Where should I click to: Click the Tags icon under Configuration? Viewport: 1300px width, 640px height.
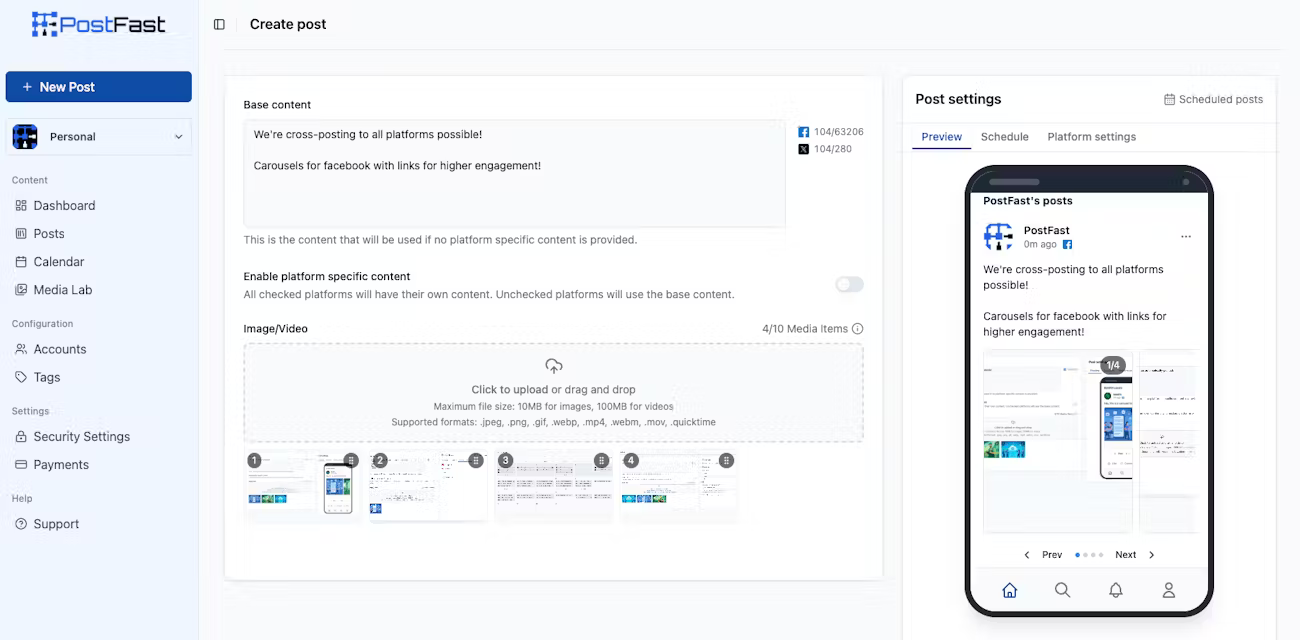(22, 377)
